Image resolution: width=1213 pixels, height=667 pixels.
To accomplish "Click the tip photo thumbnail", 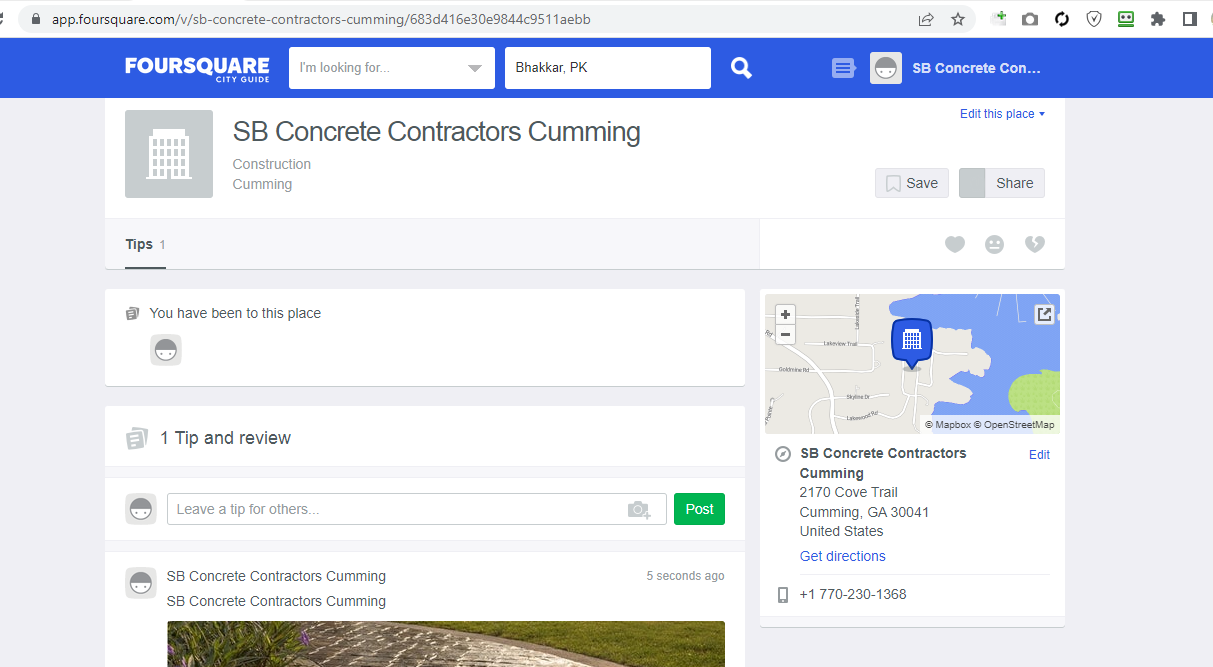I will point(446,644).
